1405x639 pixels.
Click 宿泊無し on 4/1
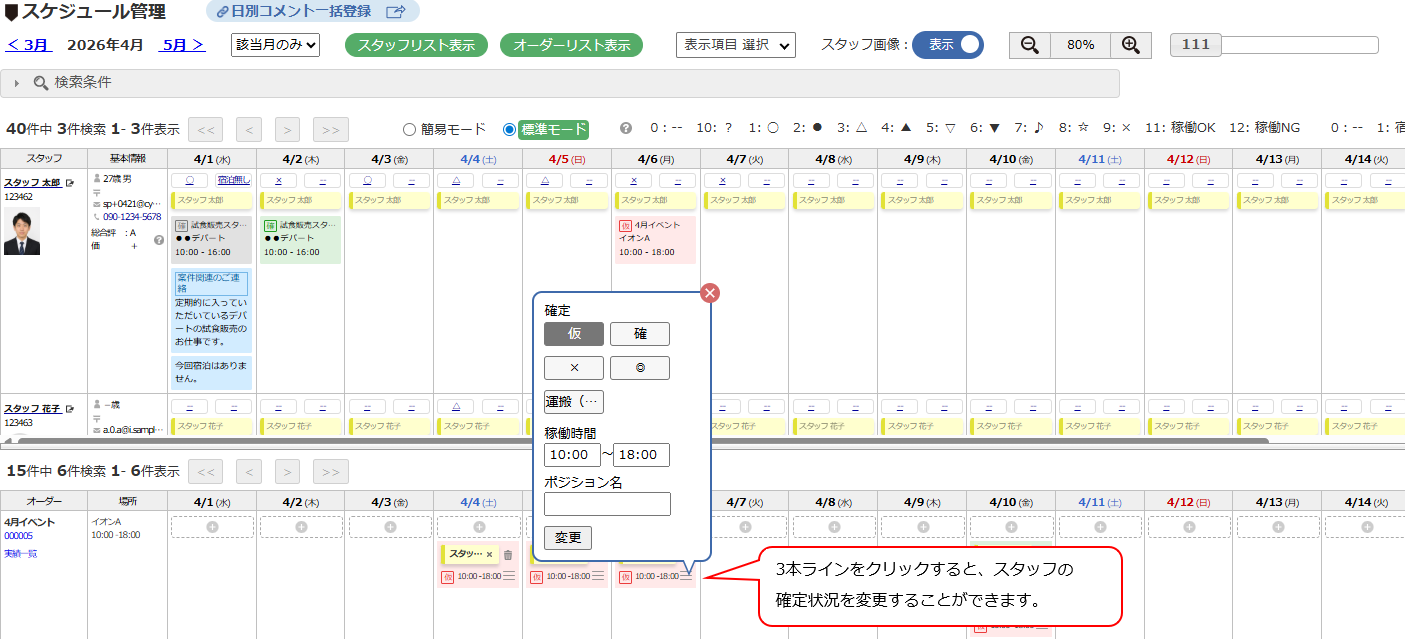pos(233,181)
